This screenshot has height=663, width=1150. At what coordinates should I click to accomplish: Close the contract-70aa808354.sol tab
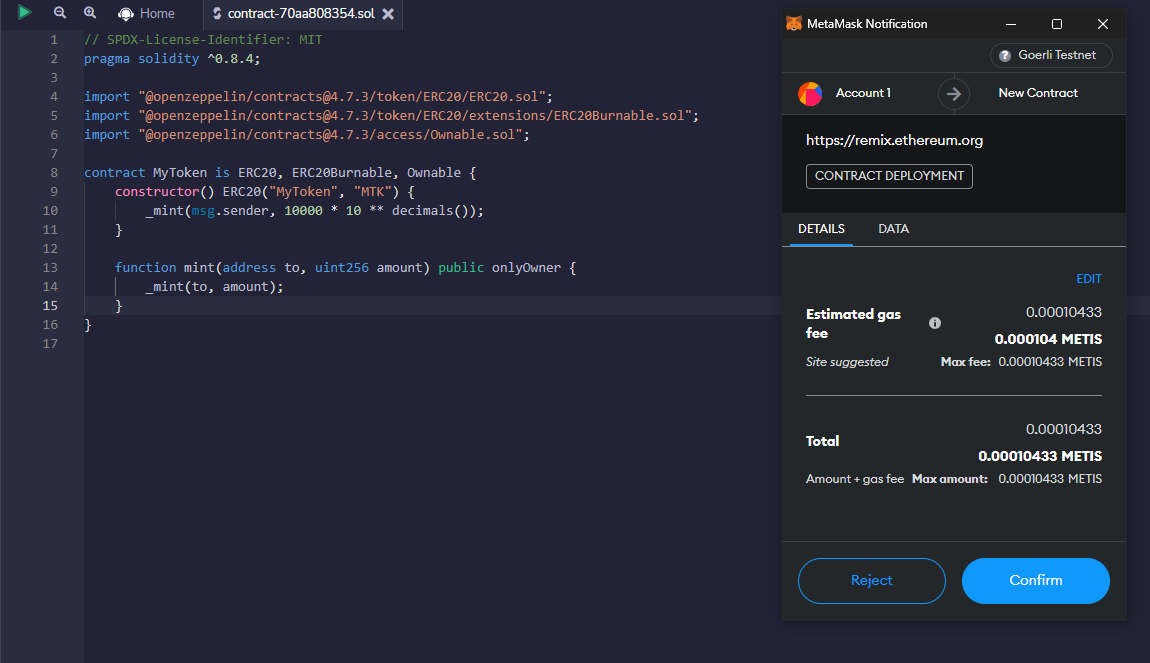(x=388, y=14)
